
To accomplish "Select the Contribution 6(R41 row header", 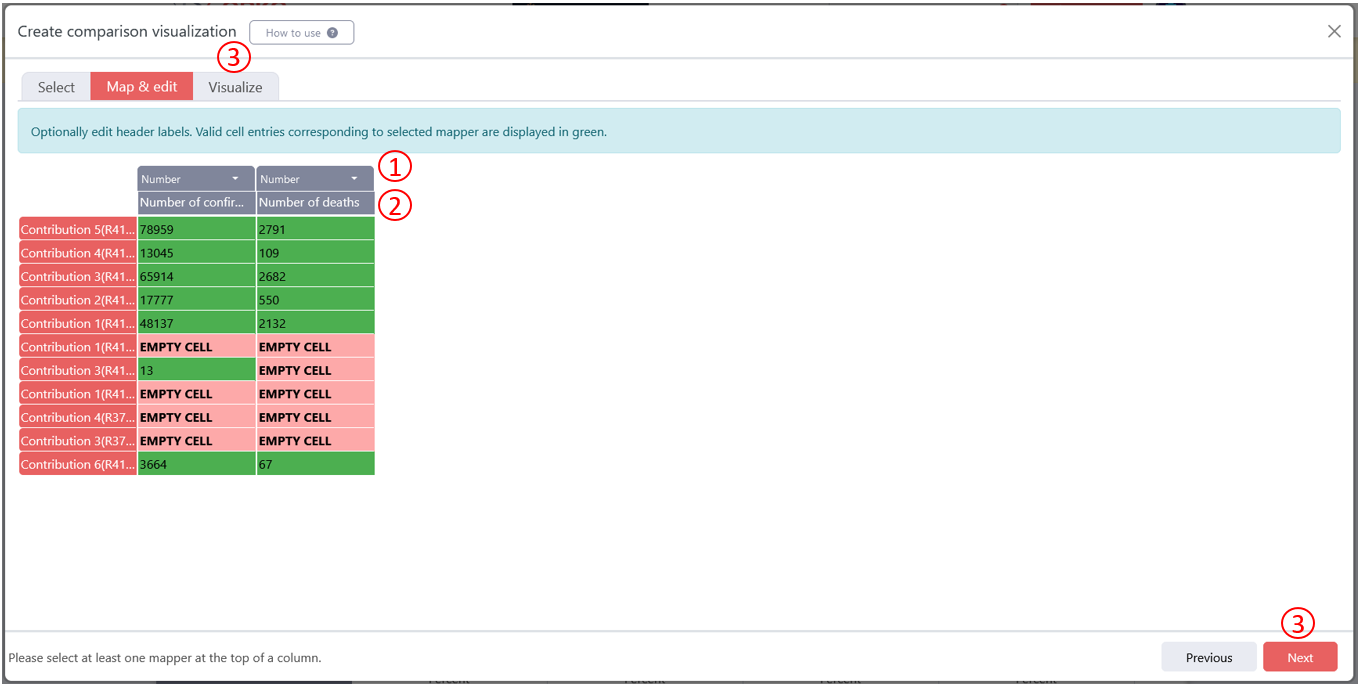I will coord(77,464).
